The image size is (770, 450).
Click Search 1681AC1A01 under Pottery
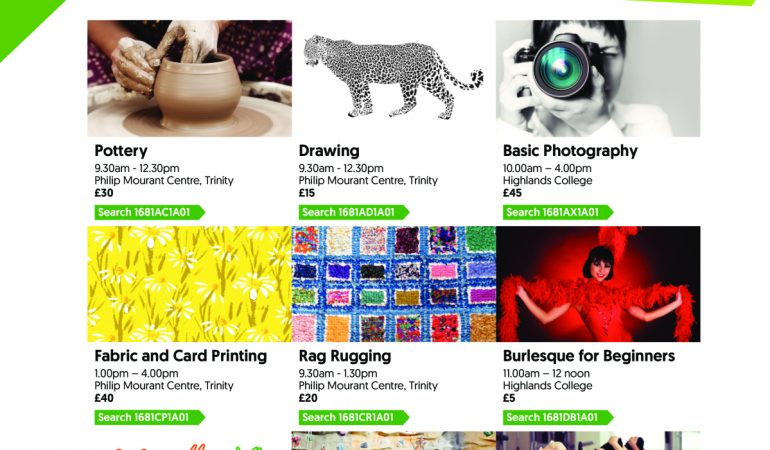point(149,212)
